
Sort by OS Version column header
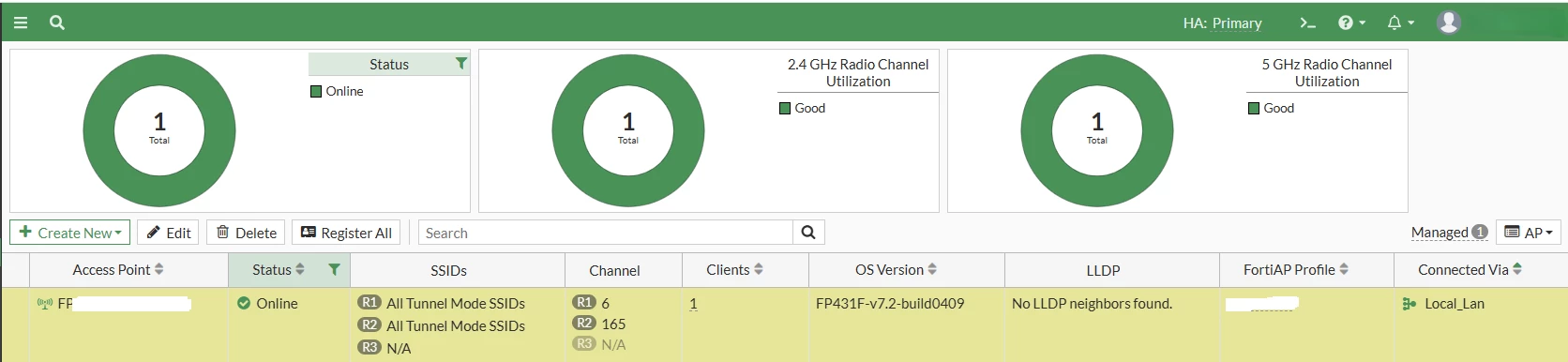pos(896,270)
